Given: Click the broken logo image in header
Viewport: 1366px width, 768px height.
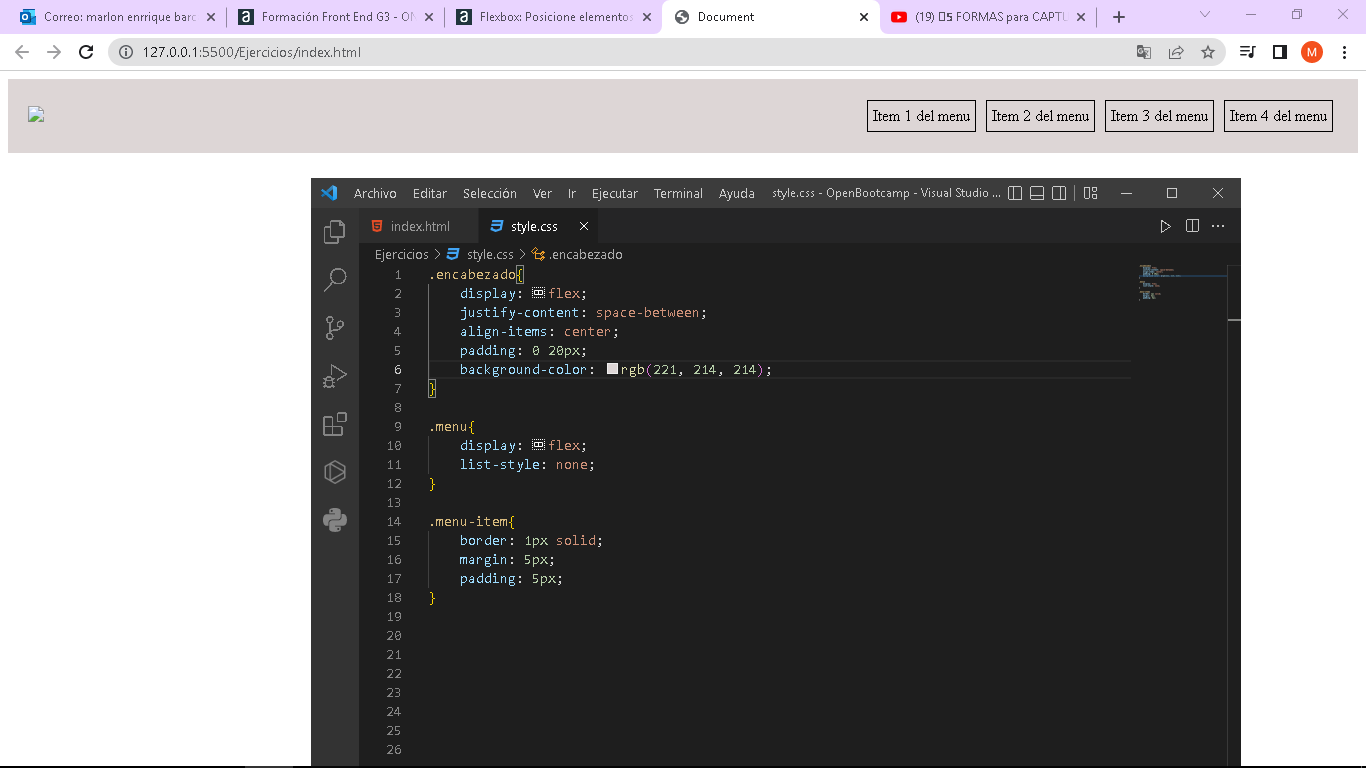Looking at the screenshot, I should (x=36, y=114).
